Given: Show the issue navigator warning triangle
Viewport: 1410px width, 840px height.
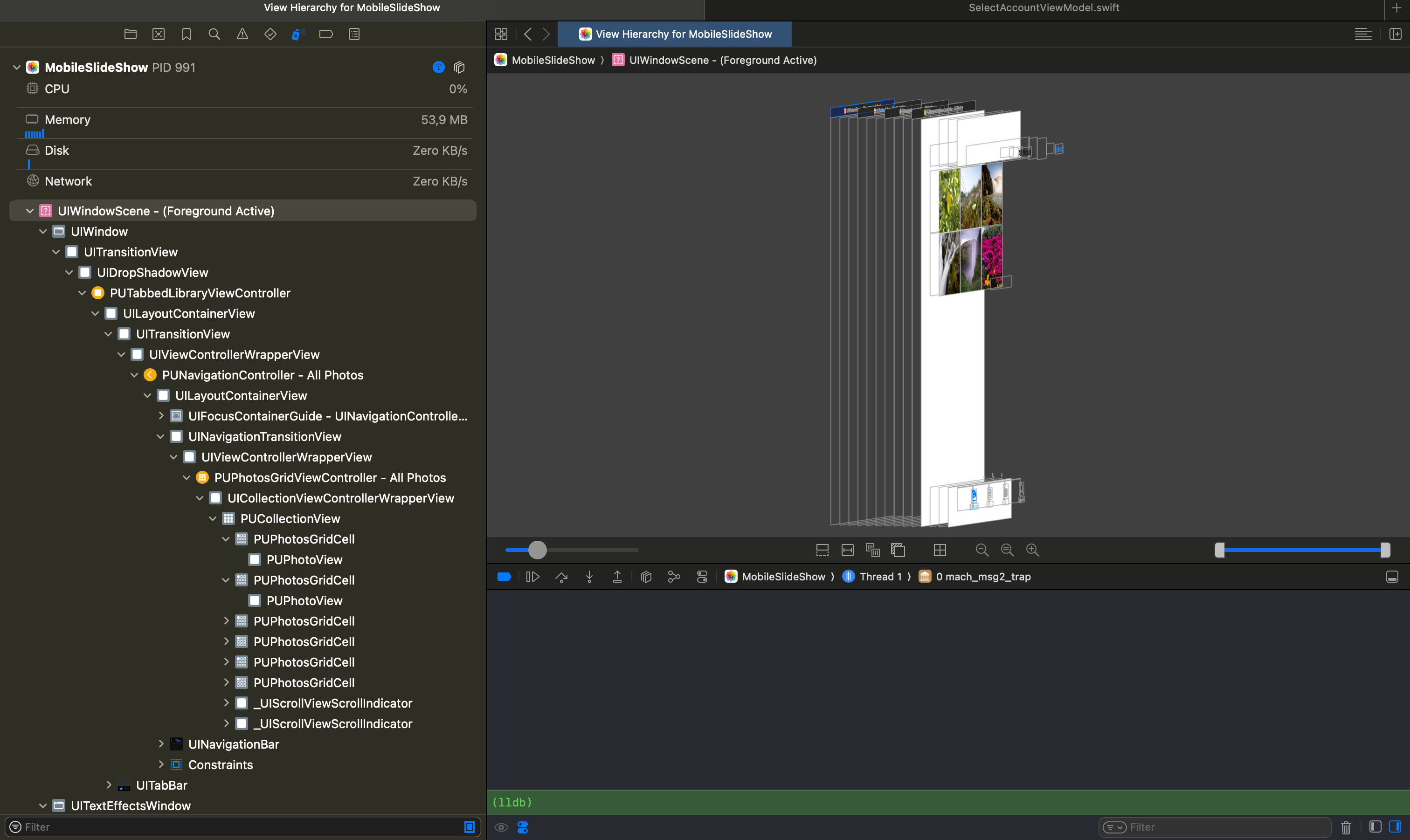Looking at the screenshot, I should [x=242, y=34].
